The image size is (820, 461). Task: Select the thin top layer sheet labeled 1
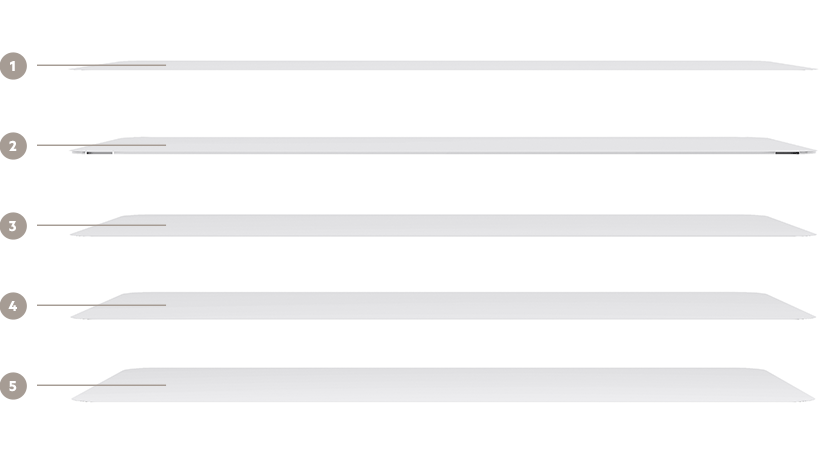[443, 65]
